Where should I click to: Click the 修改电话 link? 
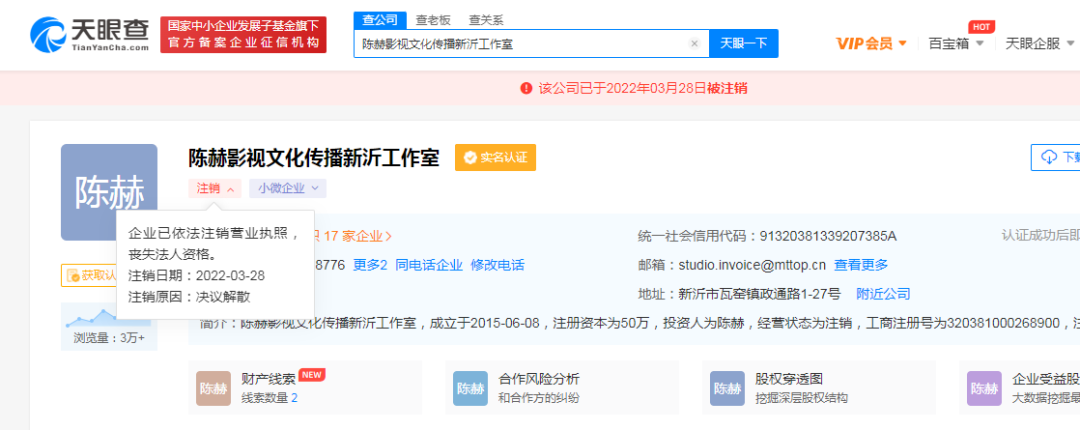coord(497,265)
